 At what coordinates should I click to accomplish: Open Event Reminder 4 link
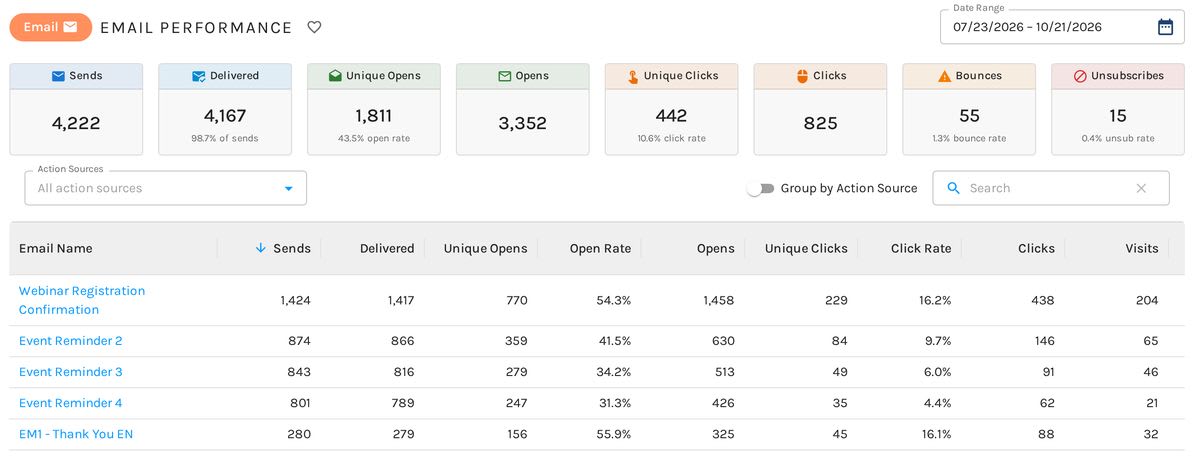(71, 403)
